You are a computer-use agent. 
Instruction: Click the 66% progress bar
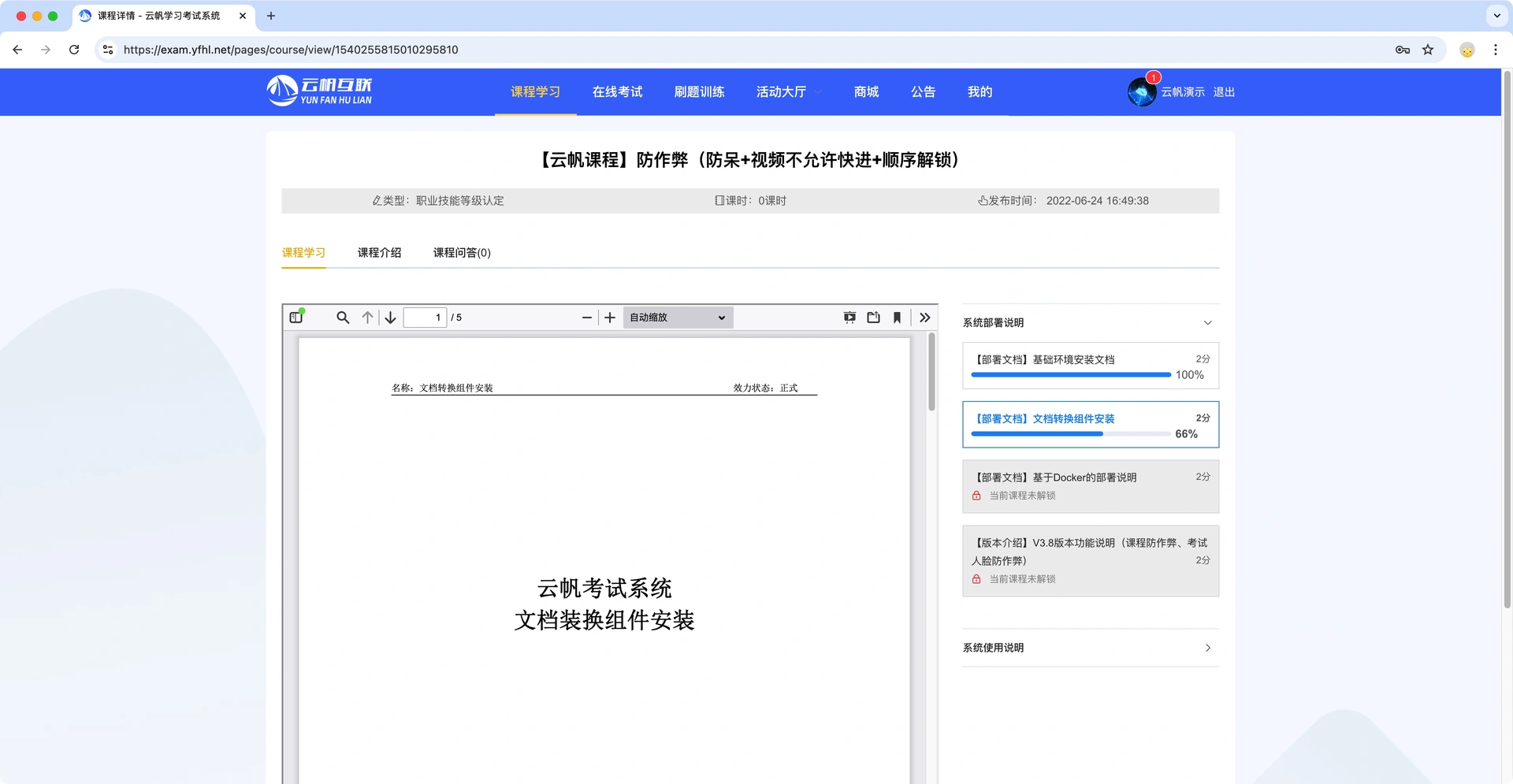pos(1071,434)
